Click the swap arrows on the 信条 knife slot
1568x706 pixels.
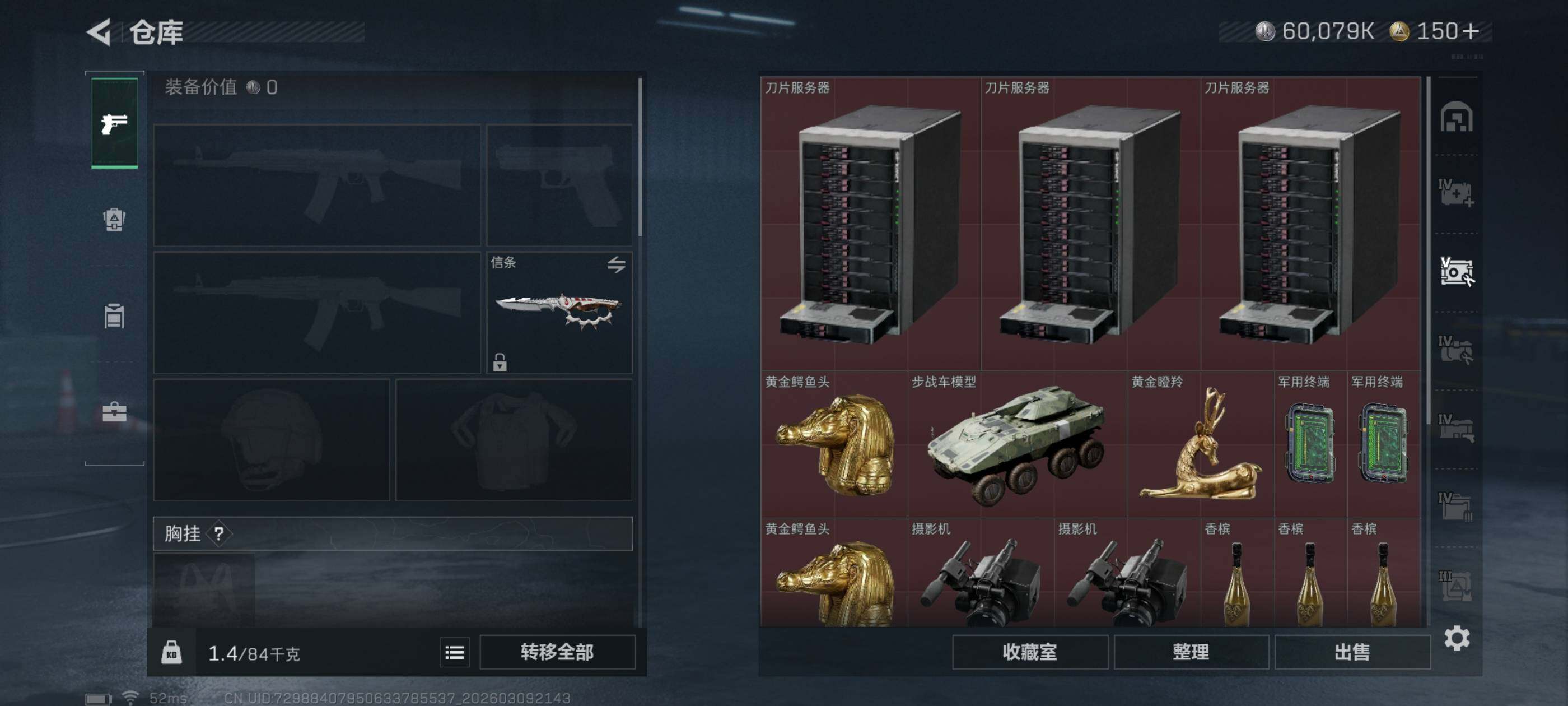pyautogui.click(x=616, y=264)
